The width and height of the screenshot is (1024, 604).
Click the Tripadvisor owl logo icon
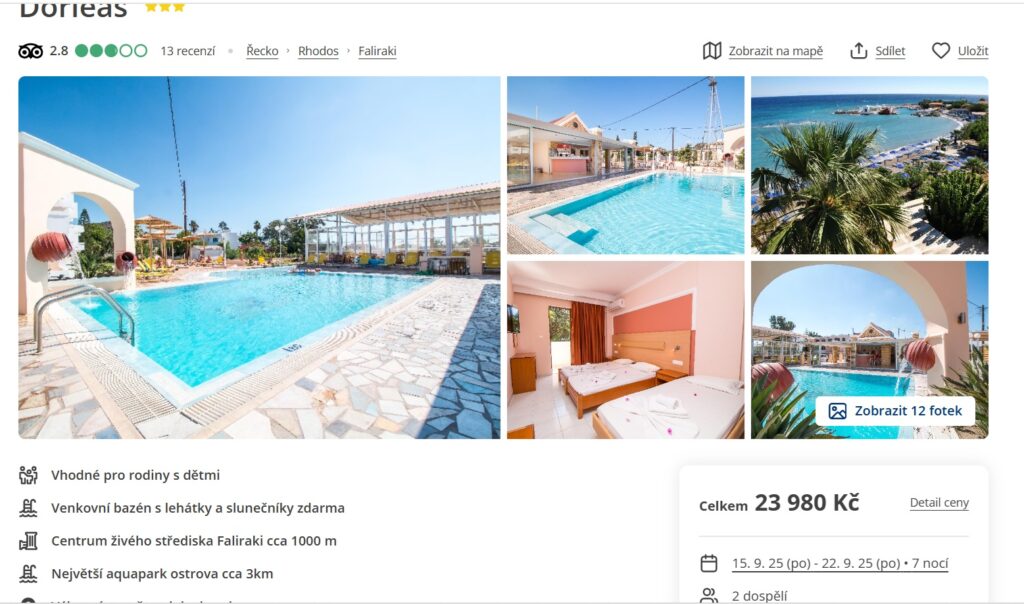pos(30,51)
